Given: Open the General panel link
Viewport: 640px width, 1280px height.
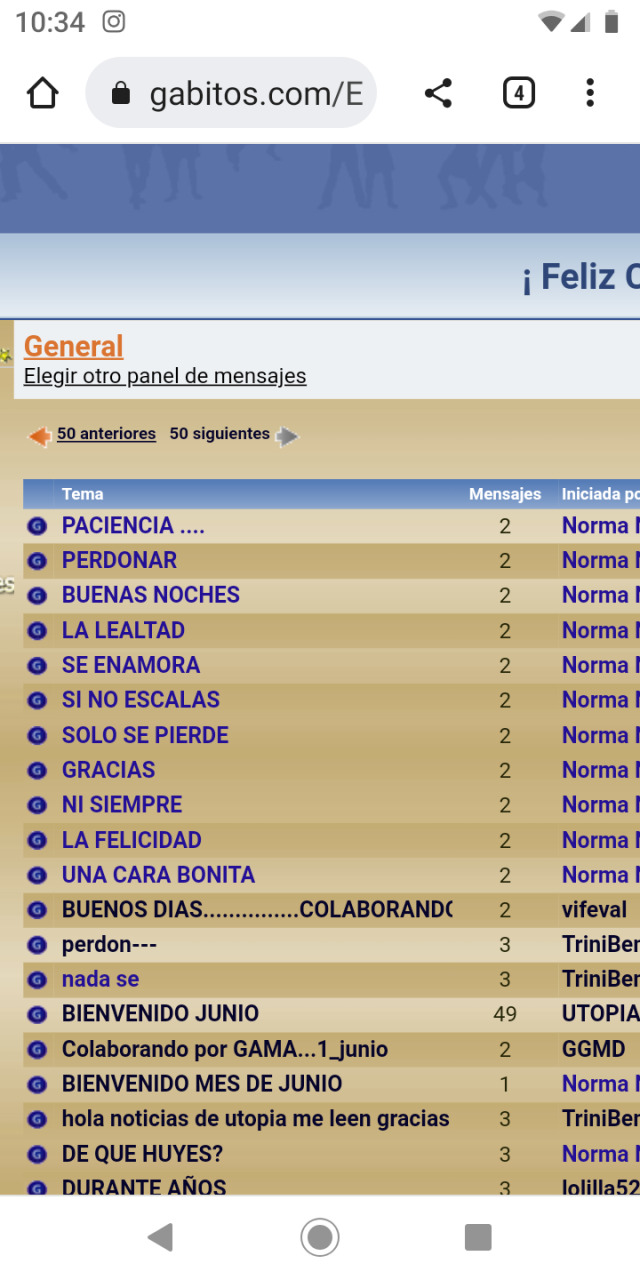Looking at the screenshot, I should pos(74,346).
